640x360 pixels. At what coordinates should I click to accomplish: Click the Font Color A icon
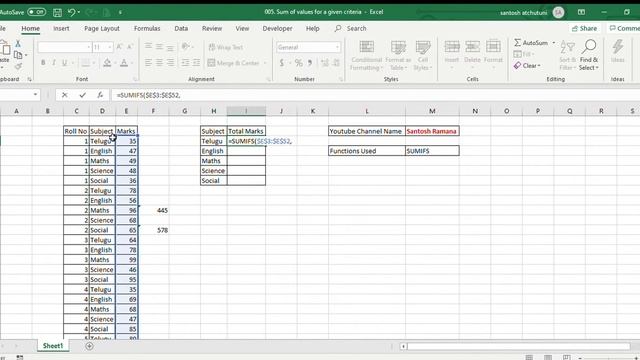tap(124, 62)
